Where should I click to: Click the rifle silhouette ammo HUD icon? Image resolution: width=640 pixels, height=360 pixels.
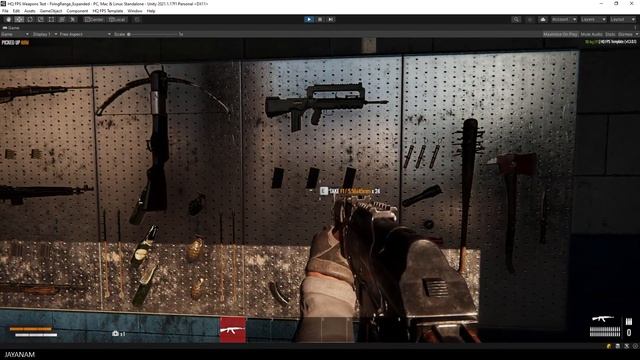point(603,318)
